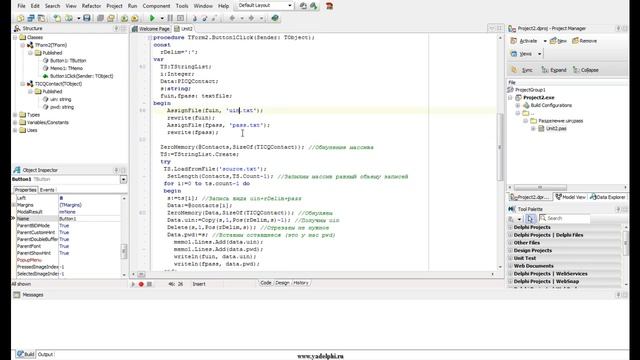Screen dimensions: 640x360
Task: Open the Run button dropdown arrow
Action: click(x=162, y=18)
